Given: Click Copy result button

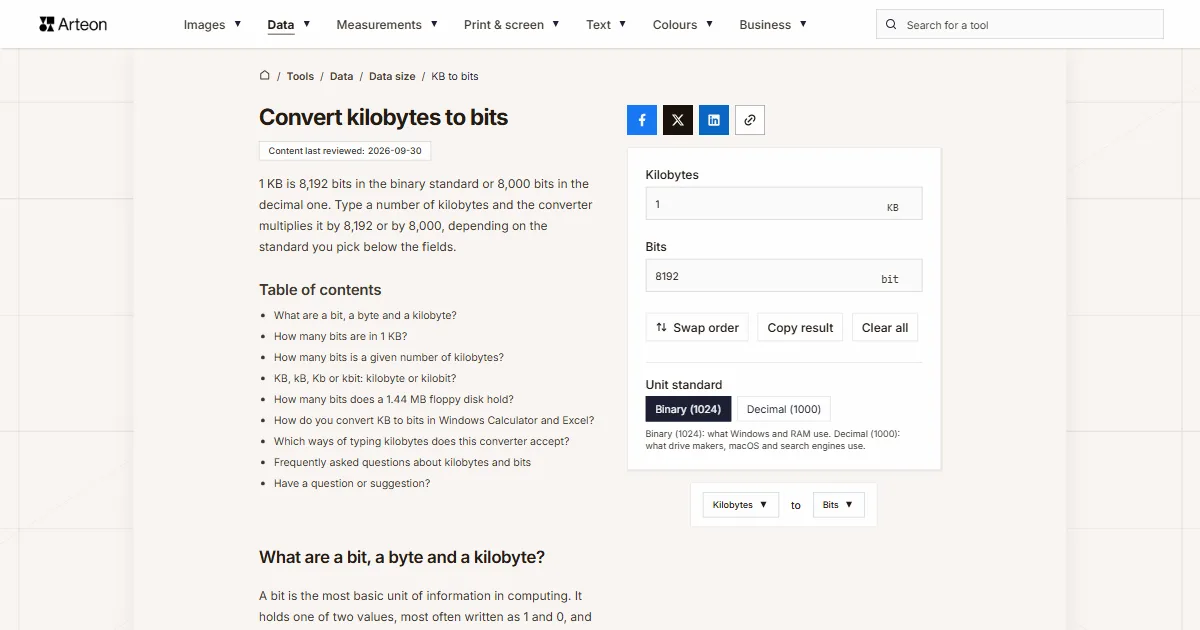Looking at the screenshot, I should 800,328.
